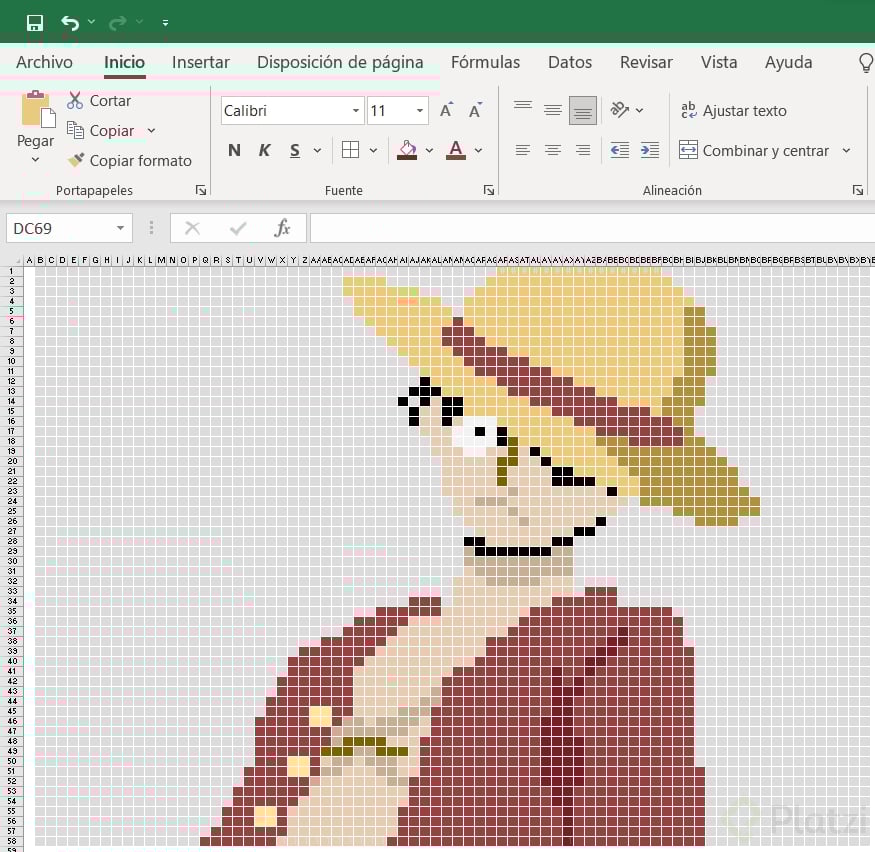Click the text Orientation icon
Screen dimensions: 875x852
pyautogui.click(x=619, y=109)
